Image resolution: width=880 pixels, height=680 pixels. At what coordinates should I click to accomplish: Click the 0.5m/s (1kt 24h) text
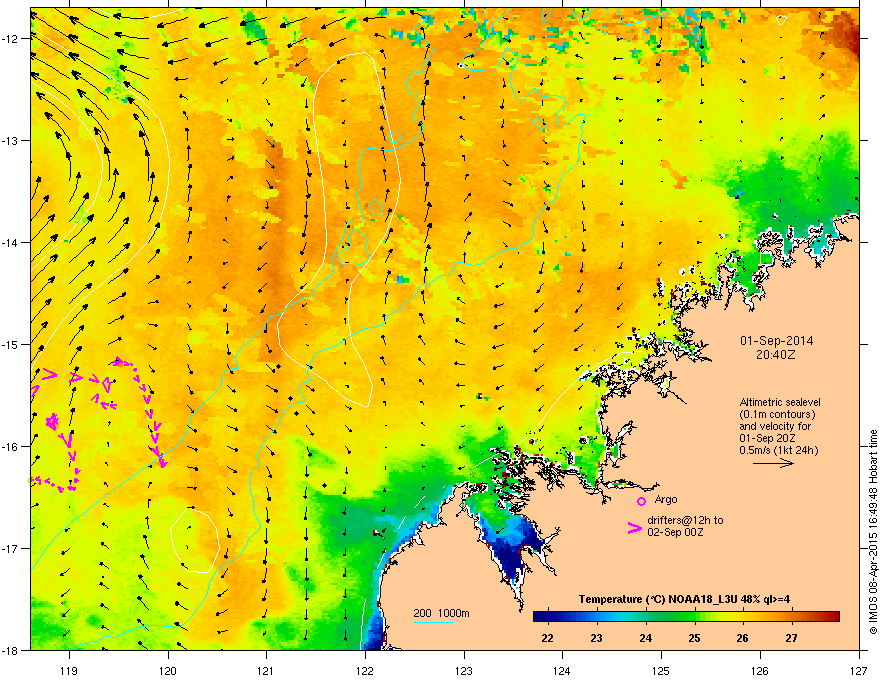pos(778,450)
